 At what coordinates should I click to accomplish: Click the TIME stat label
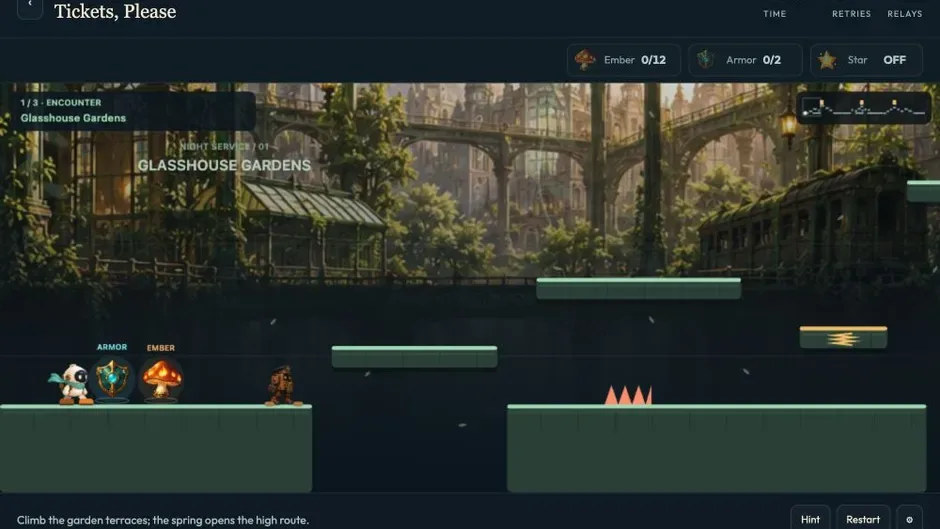coord(775,14)
